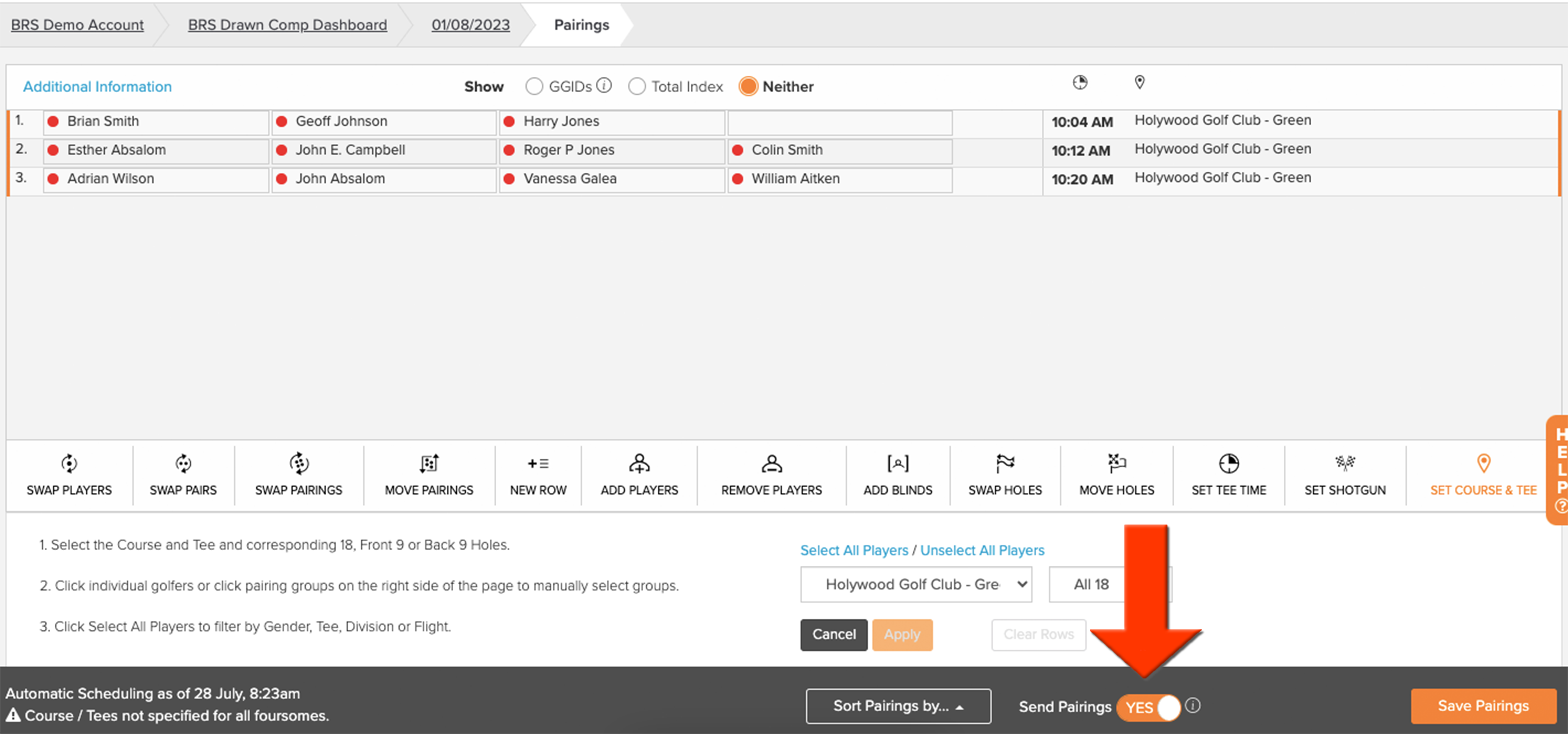Select the Pairings breadcrumb tab
Image resolution: width=1568 pixels, height=734 pixels.
coord(581,25)
